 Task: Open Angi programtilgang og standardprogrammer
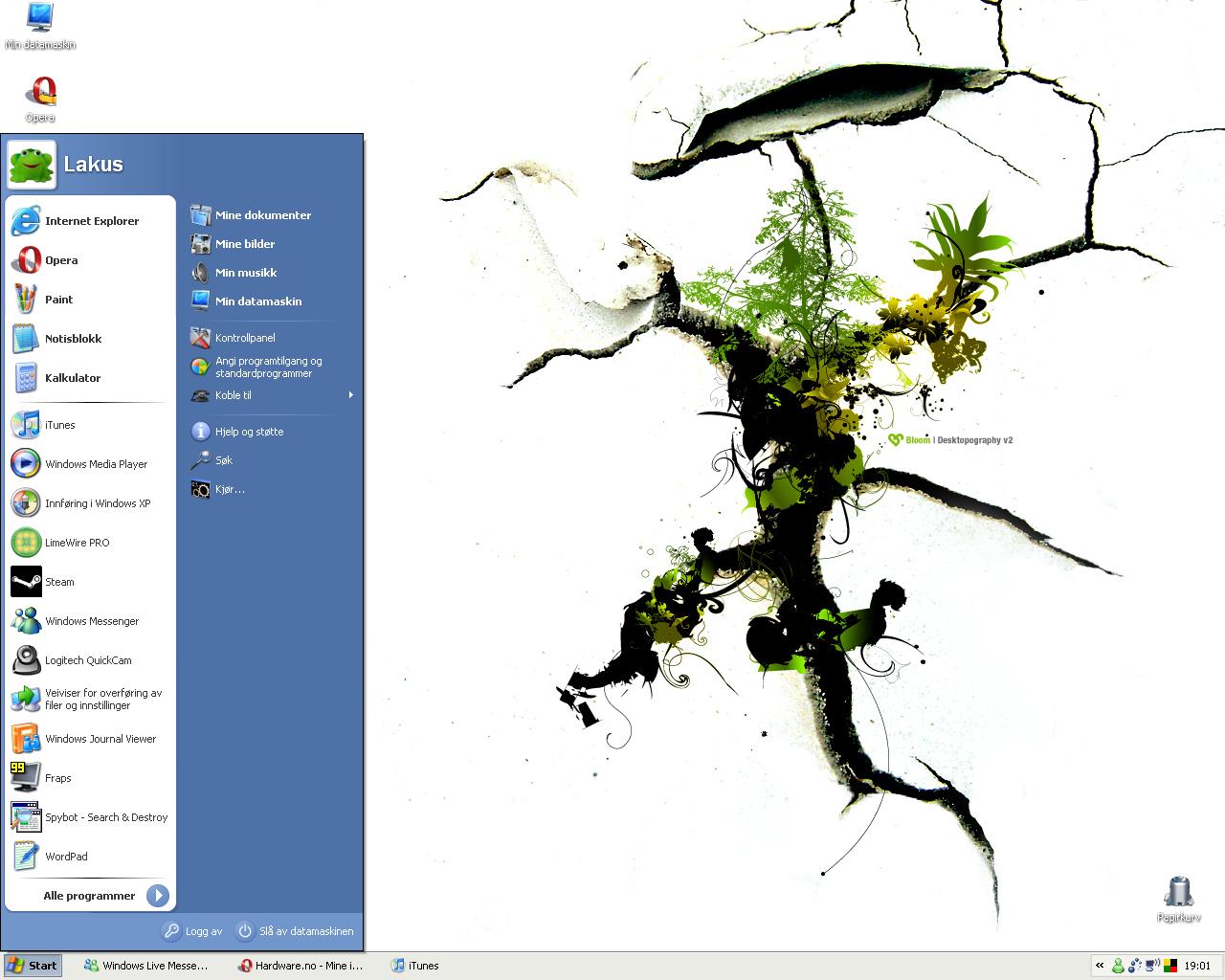pyautogui.click(x=272, y=367)
